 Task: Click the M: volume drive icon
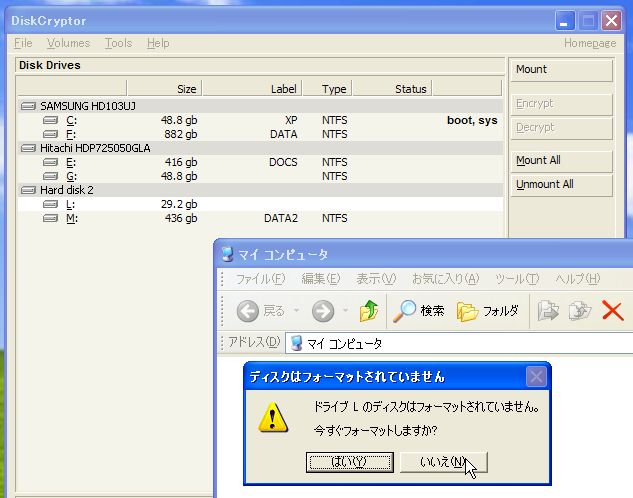[50, 218]
